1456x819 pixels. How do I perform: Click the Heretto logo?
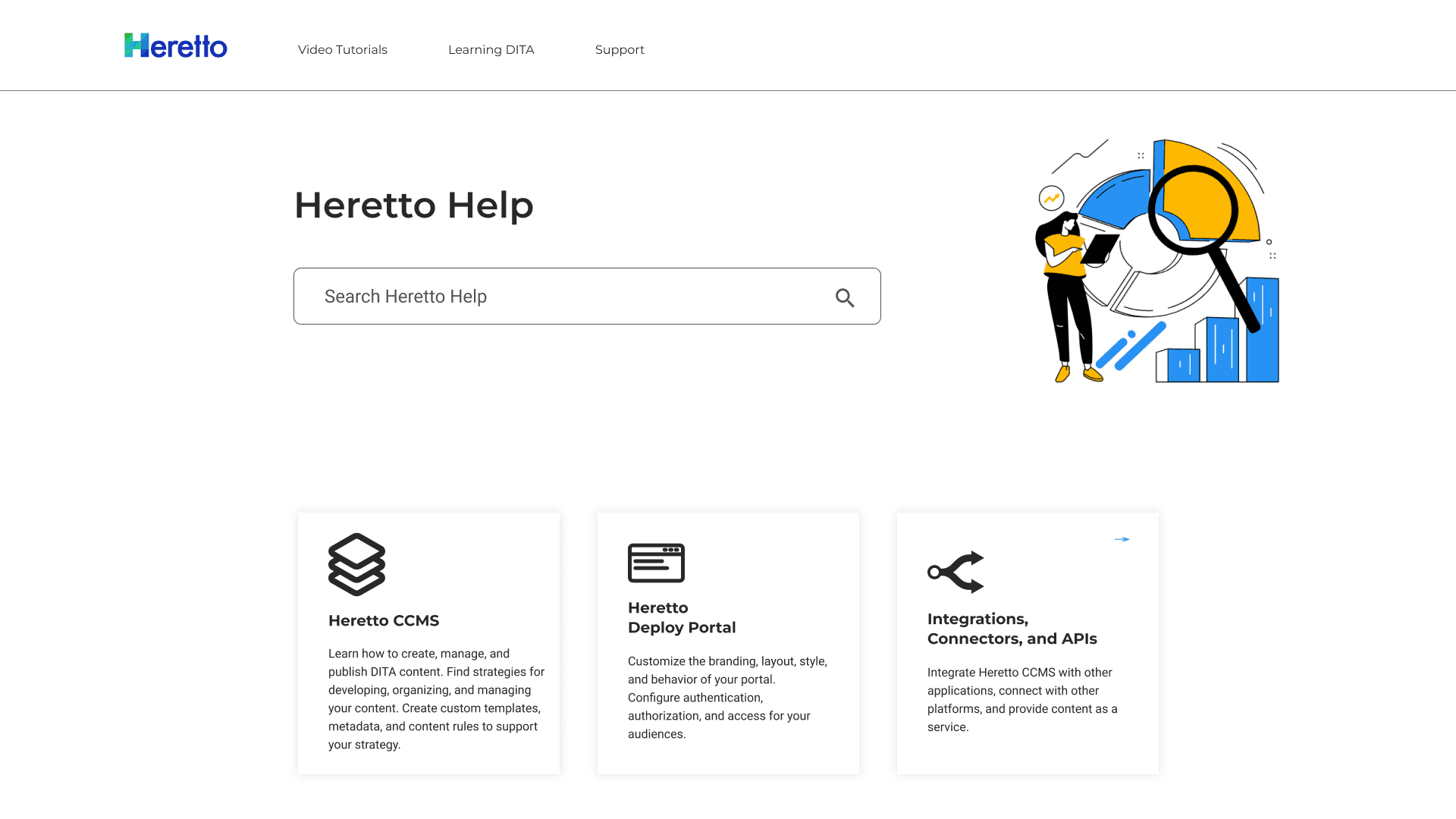176,45
